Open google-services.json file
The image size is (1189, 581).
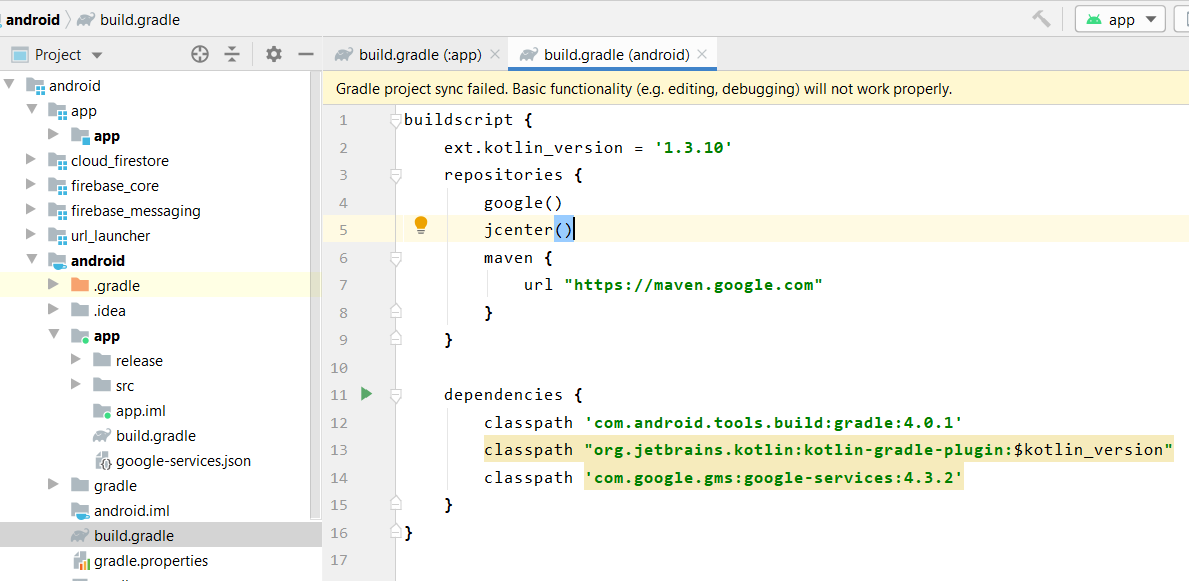184,461
